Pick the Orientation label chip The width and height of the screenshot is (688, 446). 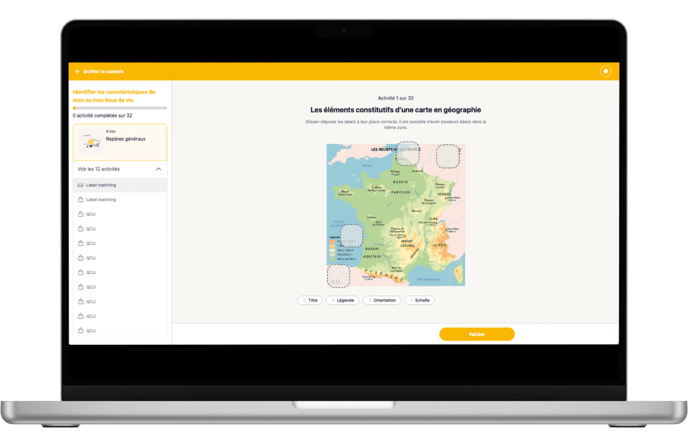click(x=382, y=300)
